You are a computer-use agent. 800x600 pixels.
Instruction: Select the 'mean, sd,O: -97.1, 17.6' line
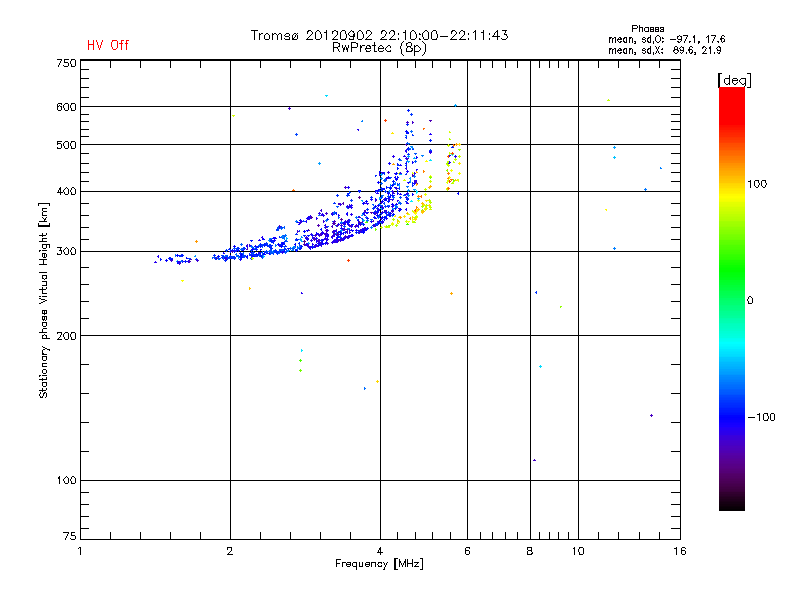666,39
